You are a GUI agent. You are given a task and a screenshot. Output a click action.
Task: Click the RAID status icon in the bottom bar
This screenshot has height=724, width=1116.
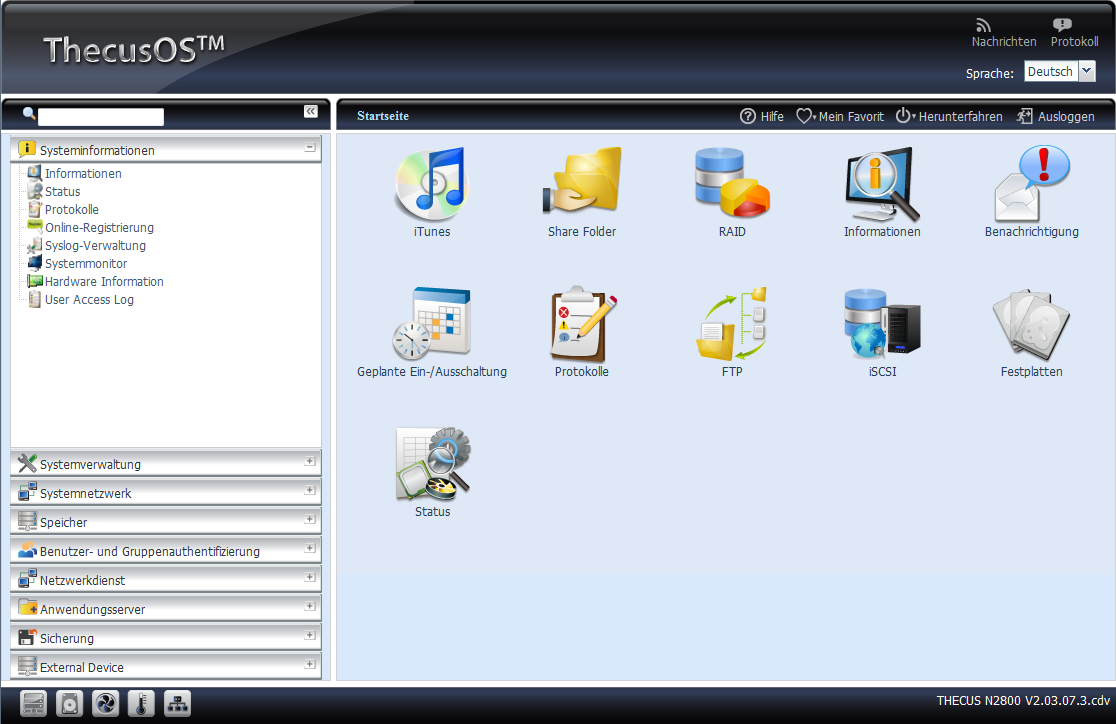pyautogui.click(x=33, y=703)
